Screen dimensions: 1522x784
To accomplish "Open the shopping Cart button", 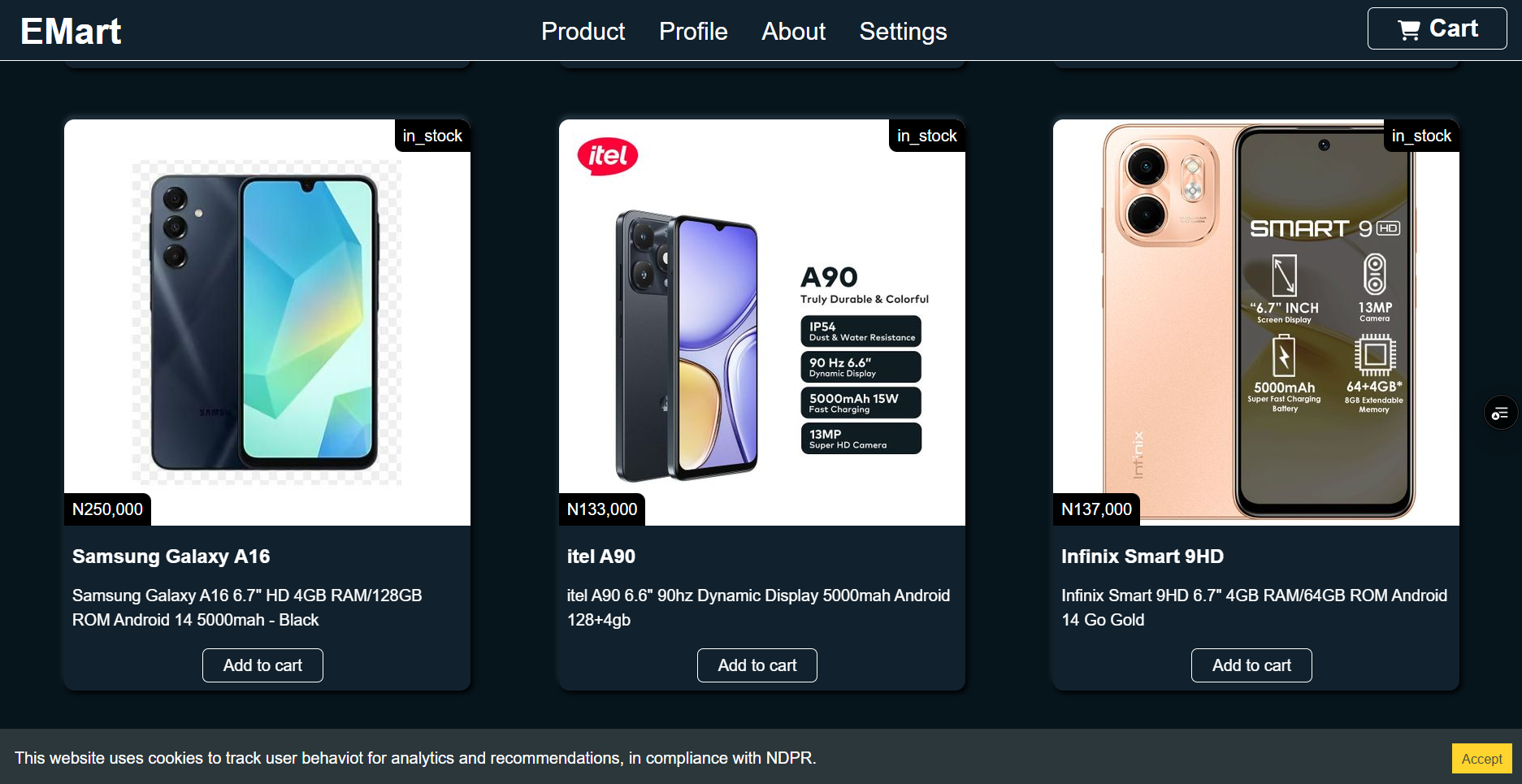I will pyautogui.click(x=1437, y=29).
